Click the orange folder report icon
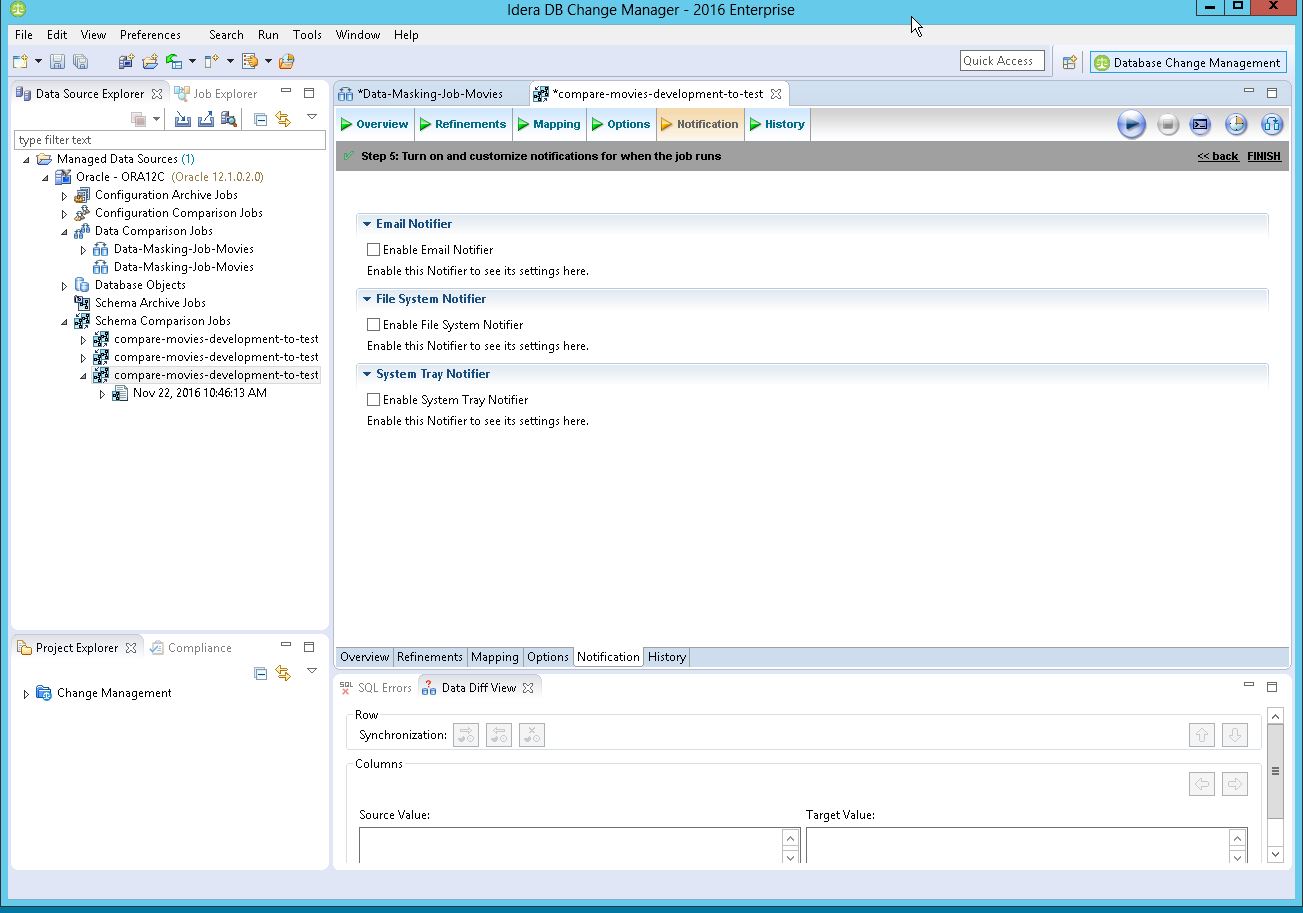This screenshot has width=1303, height=913. tap(287, 62)
